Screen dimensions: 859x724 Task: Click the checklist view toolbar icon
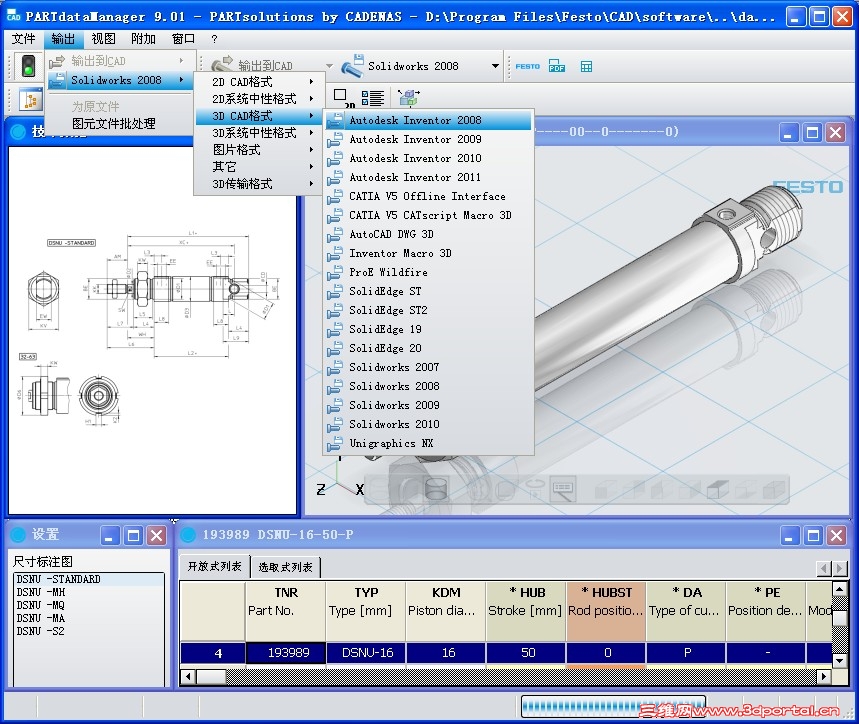click(373, 97)
